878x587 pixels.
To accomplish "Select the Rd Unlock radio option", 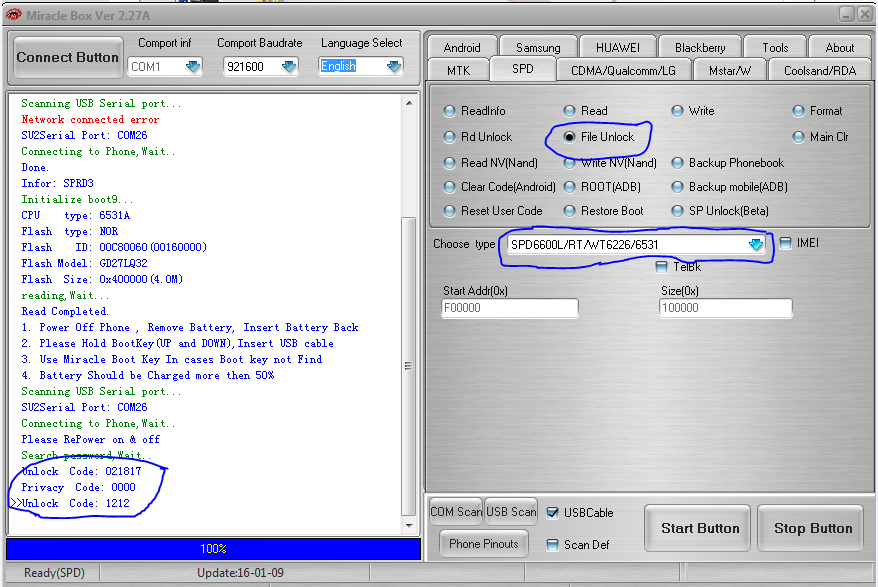I will pyautogui.click(x=478, y=137).
